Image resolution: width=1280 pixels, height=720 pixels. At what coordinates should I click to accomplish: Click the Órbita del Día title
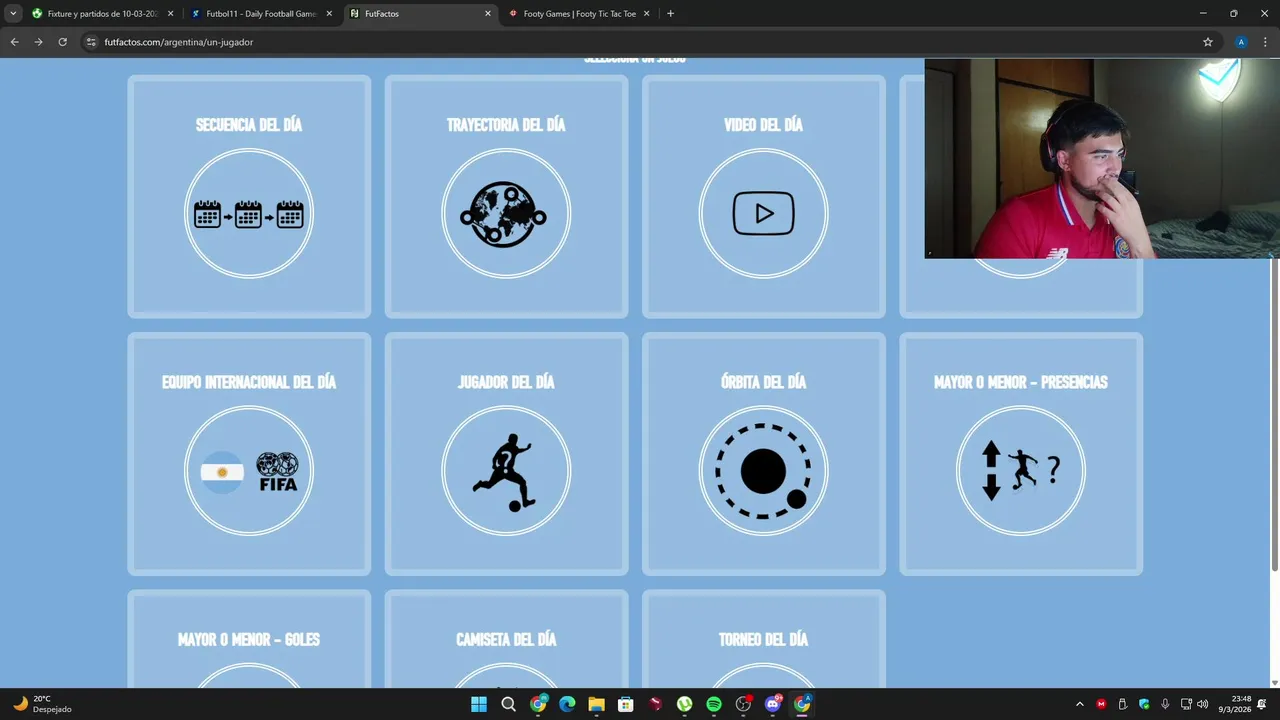point(763,382)
